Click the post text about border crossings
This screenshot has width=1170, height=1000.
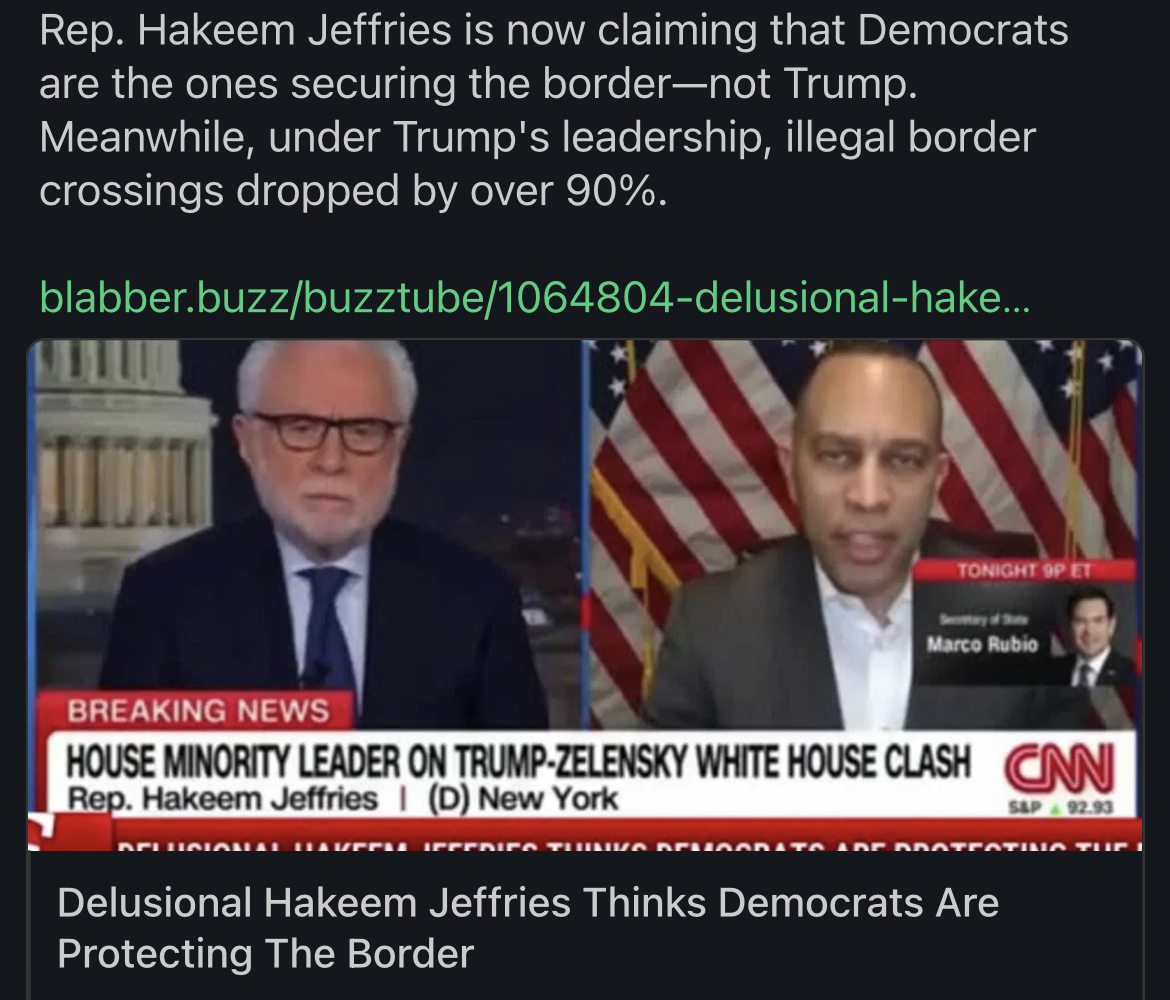point(554,110)
